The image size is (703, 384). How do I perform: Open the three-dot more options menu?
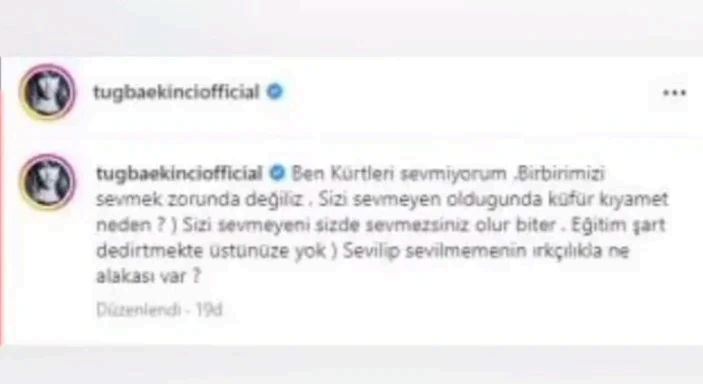click(674, 93)
